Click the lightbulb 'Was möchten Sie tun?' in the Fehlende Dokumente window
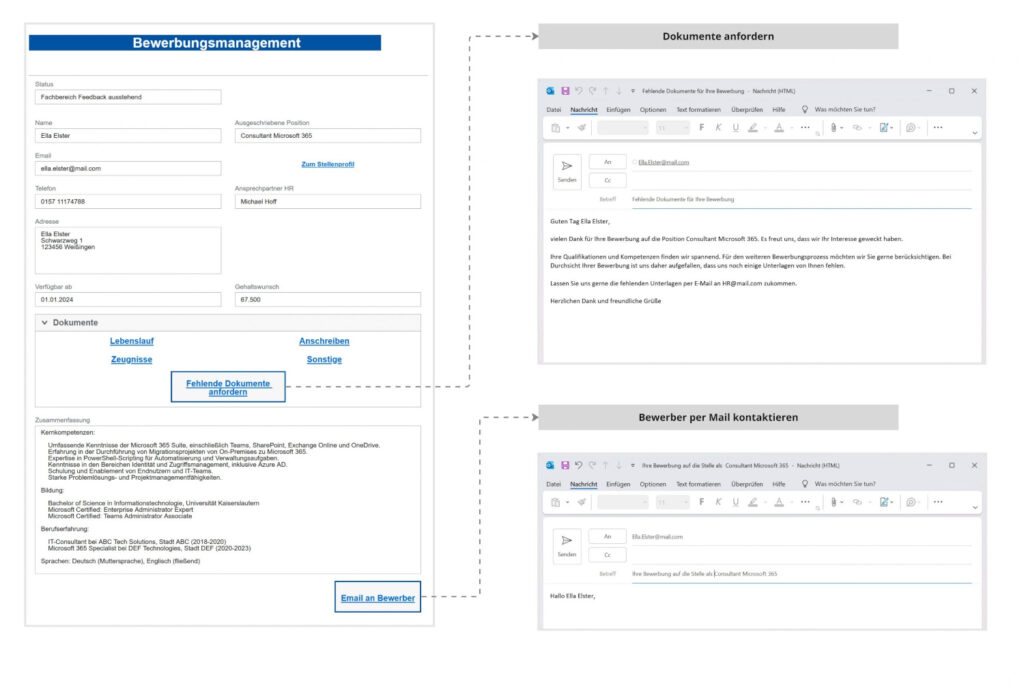Screen dimensions: 1024x694 [805, 109]
